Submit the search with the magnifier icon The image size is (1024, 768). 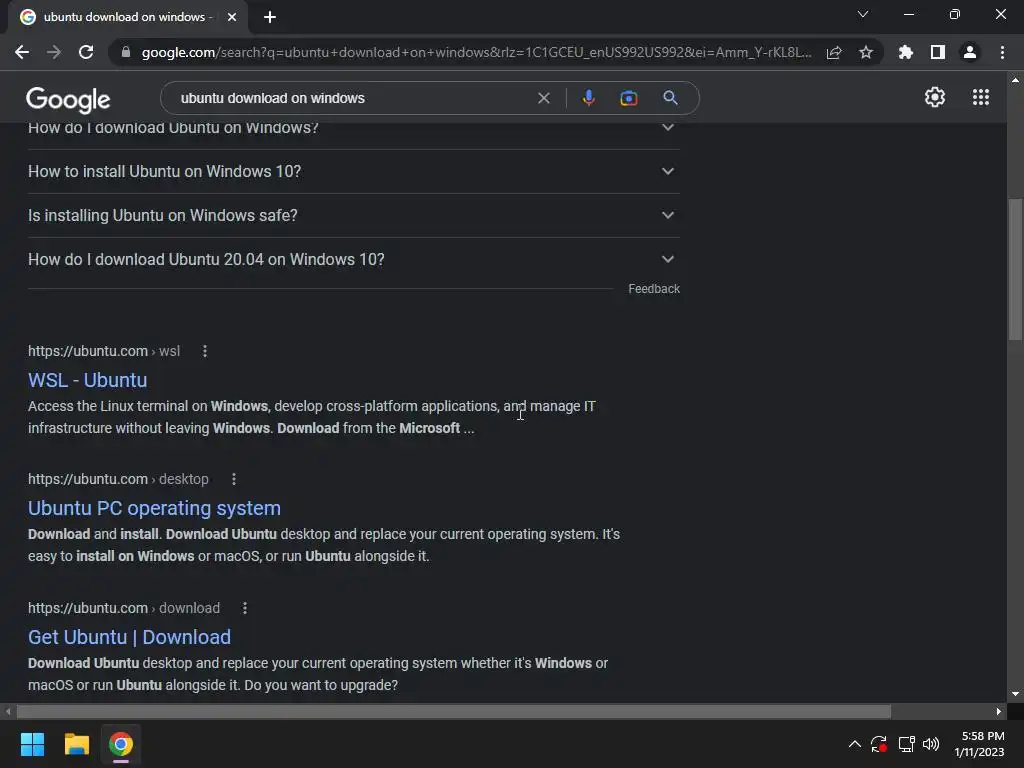[x=670, y=98]
